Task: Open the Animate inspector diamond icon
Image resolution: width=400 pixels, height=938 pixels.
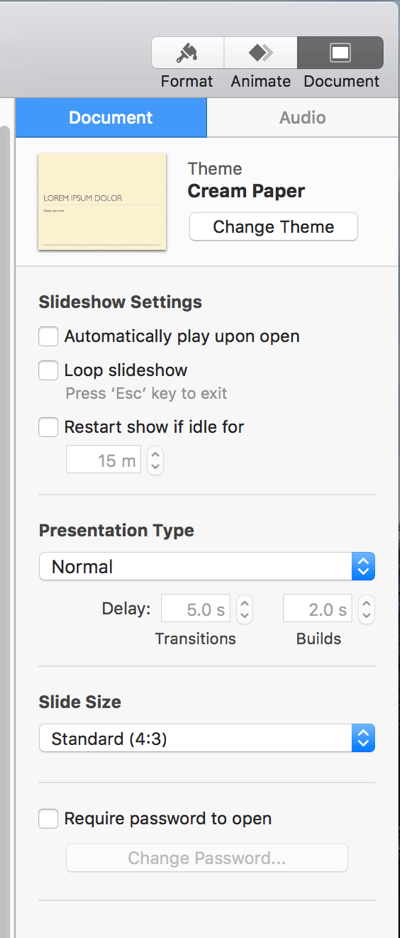Action: 261,53
